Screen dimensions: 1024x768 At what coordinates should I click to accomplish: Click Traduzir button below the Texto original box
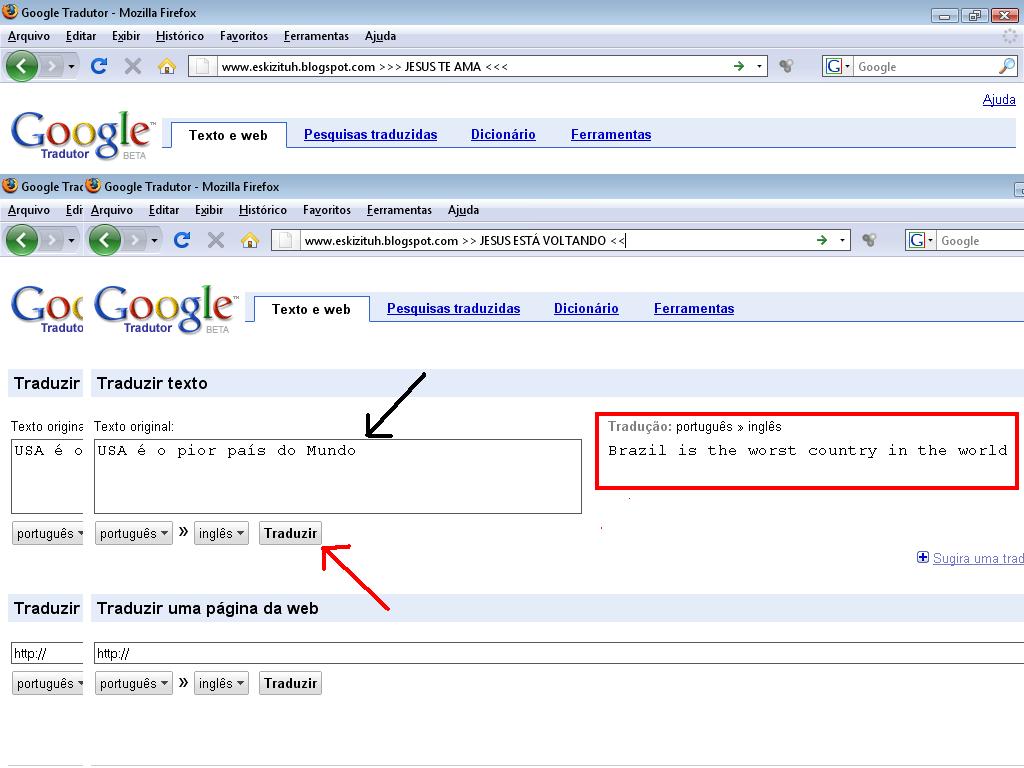coord(290,534)
